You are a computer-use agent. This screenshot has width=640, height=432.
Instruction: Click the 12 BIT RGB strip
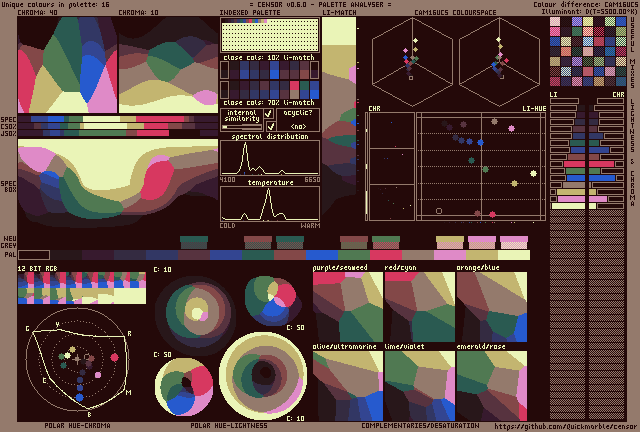click(82, 288)
